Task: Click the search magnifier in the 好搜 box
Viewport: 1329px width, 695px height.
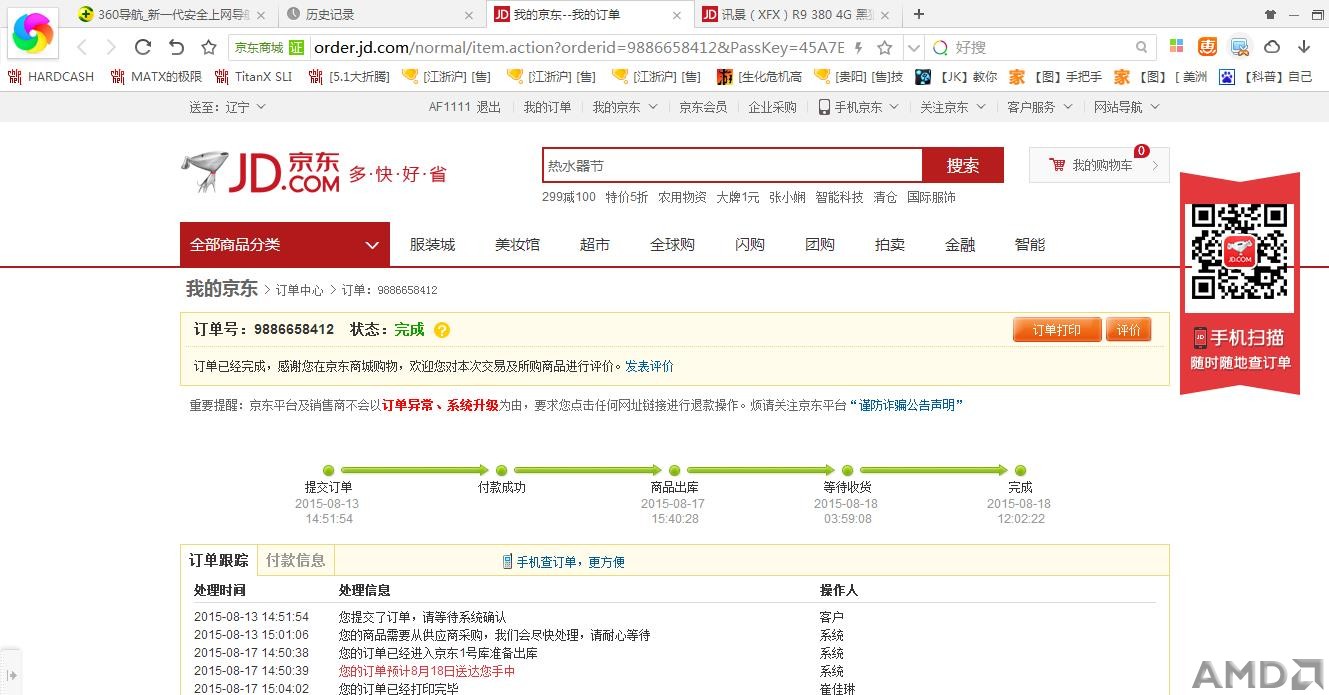Action: [1142, 47]
